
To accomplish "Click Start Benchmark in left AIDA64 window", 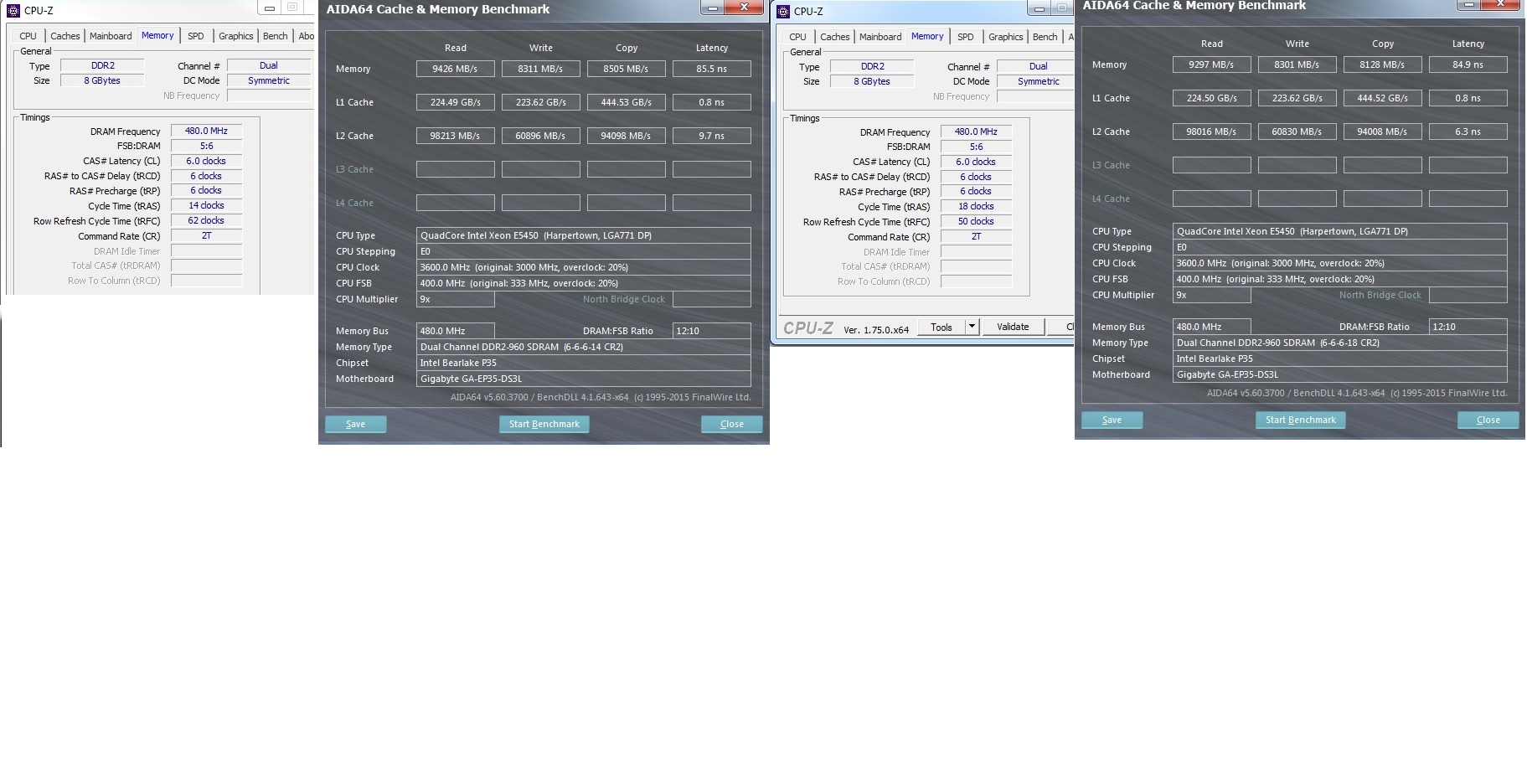I will (x=544, y=424).
